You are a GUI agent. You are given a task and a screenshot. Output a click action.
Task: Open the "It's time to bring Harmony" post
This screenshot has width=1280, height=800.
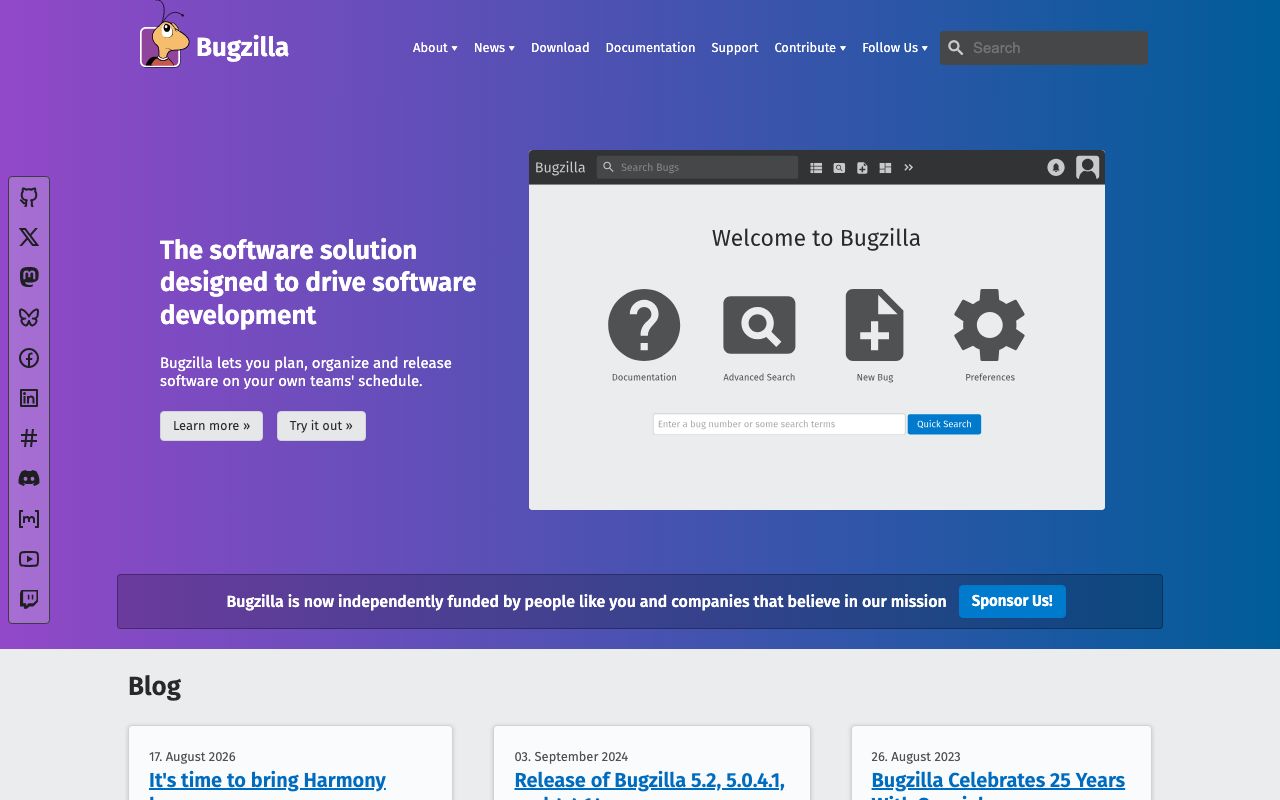(267, 781)
